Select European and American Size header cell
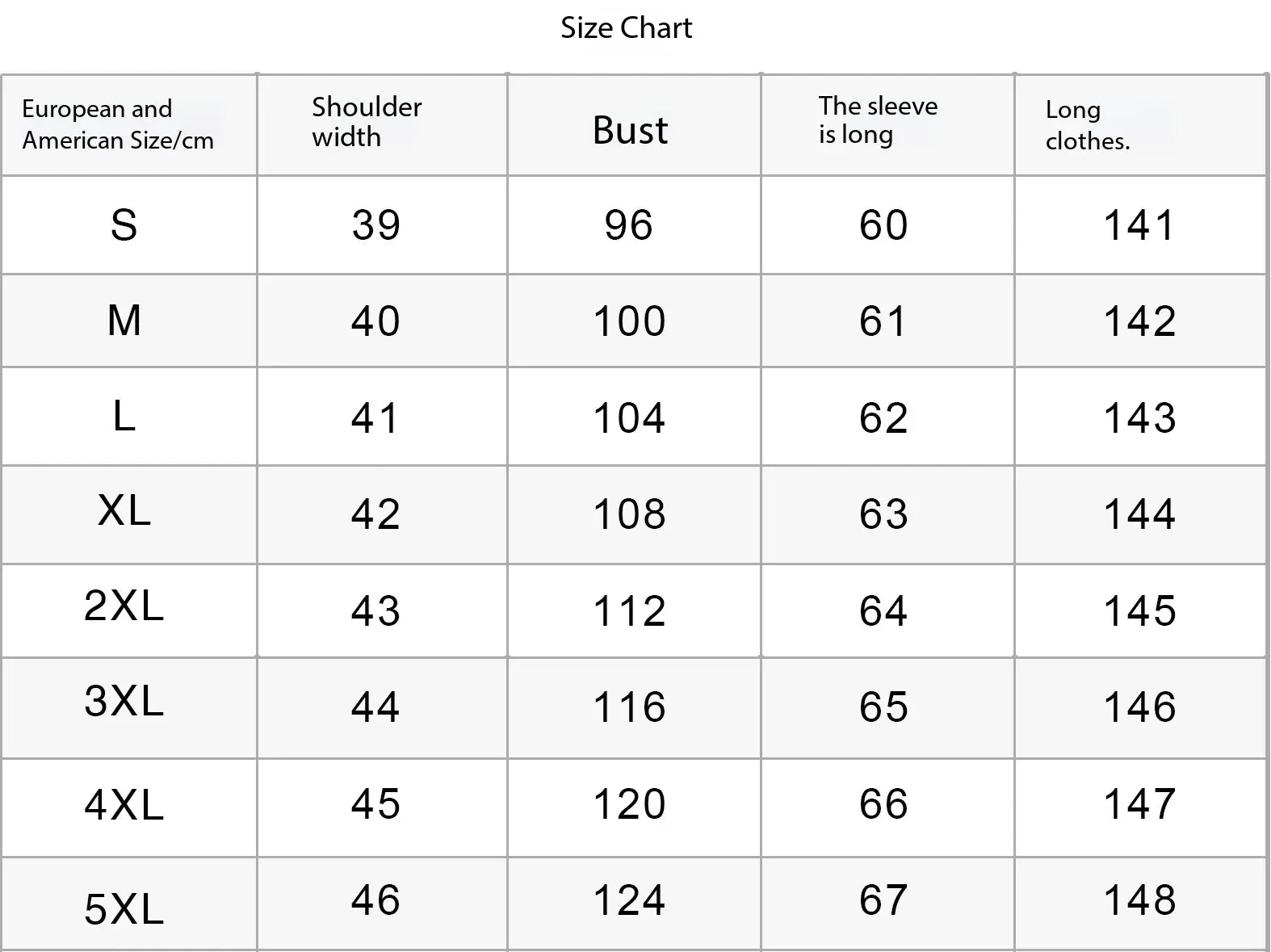The image size is (1271, 952). pyautogui.click(x=118, y=124)
